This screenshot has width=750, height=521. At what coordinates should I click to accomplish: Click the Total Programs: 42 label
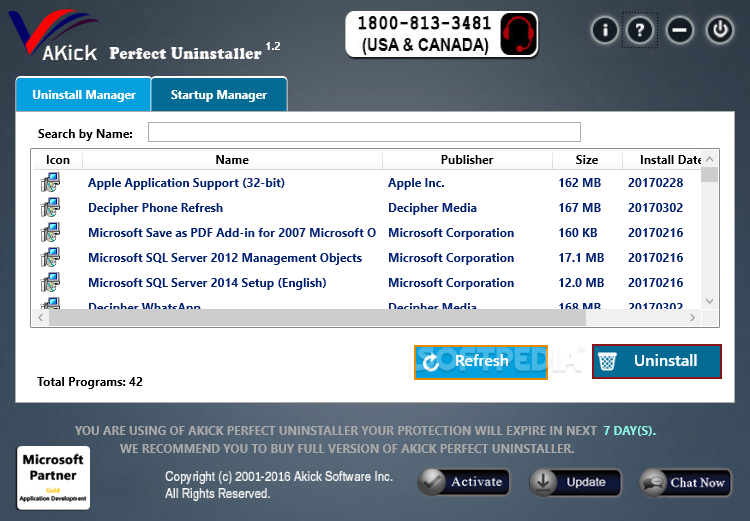(x=90, y=382)
